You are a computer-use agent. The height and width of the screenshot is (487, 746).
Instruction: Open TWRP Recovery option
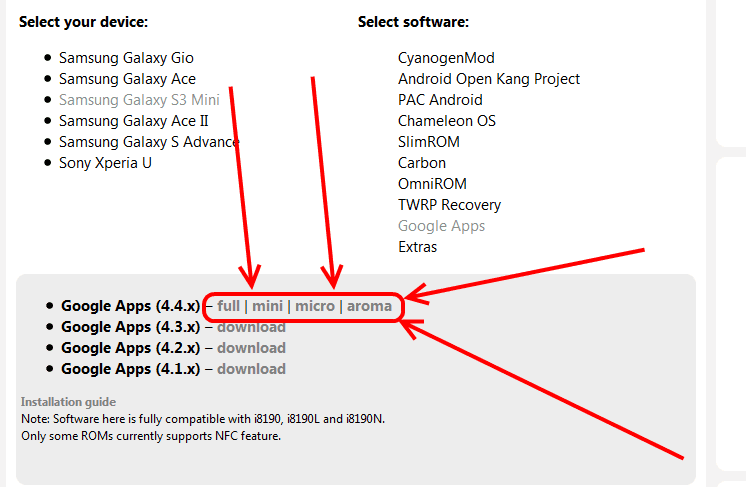click(x=449, y=205)
